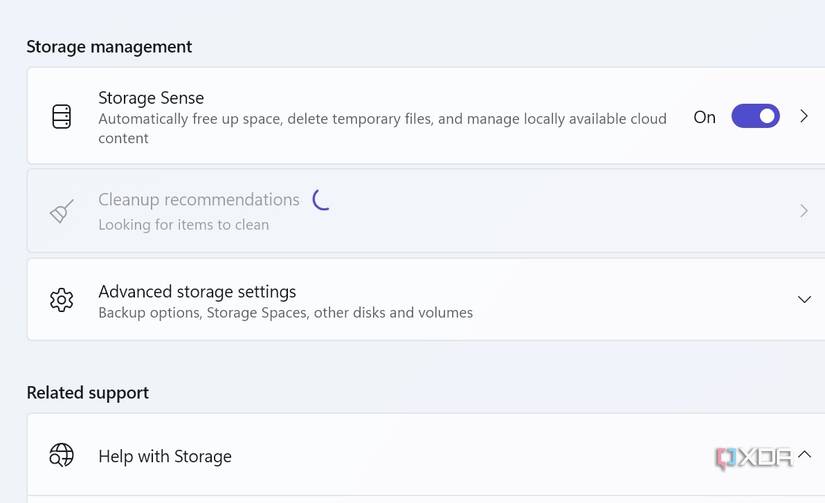Click 'Automatically free up space' description text
Image resolution: width=825 pixels, height=503 pixels.
383,128
